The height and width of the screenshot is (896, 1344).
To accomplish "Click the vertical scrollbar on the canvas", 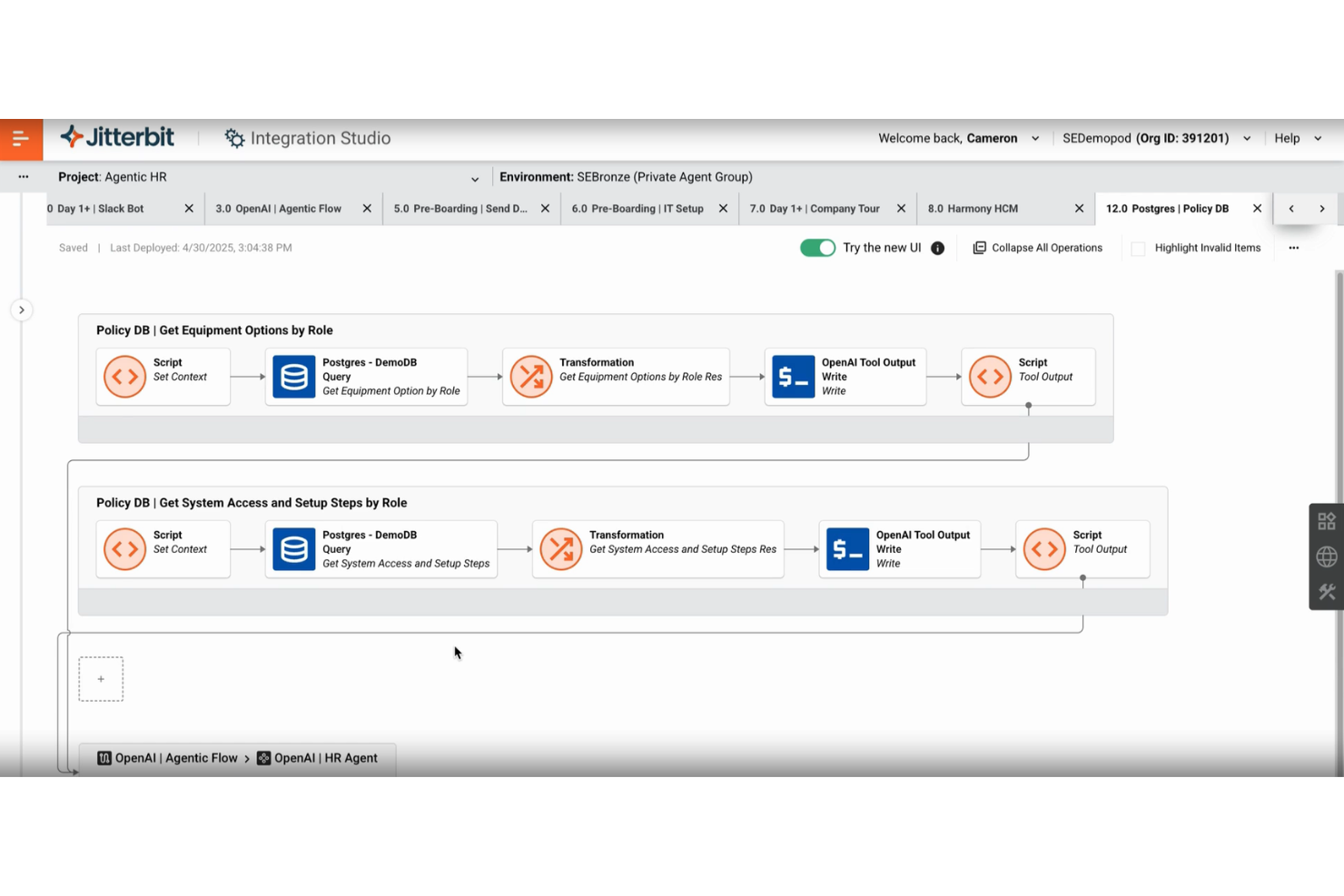I will (x=1339, y=523).
